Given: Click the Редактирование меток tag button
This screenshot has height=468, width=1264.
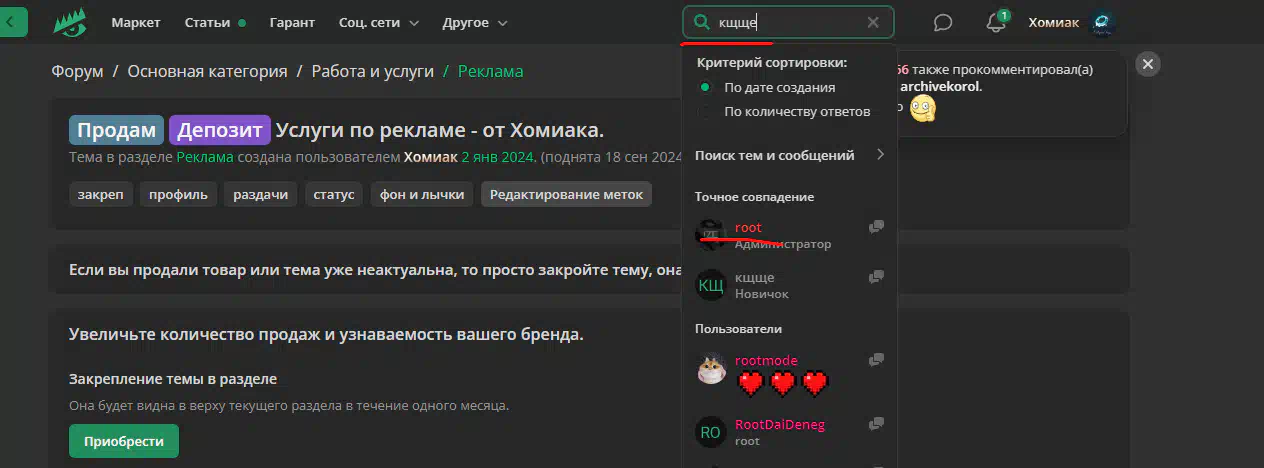Looking at the screenshot, I should (566, 194).
